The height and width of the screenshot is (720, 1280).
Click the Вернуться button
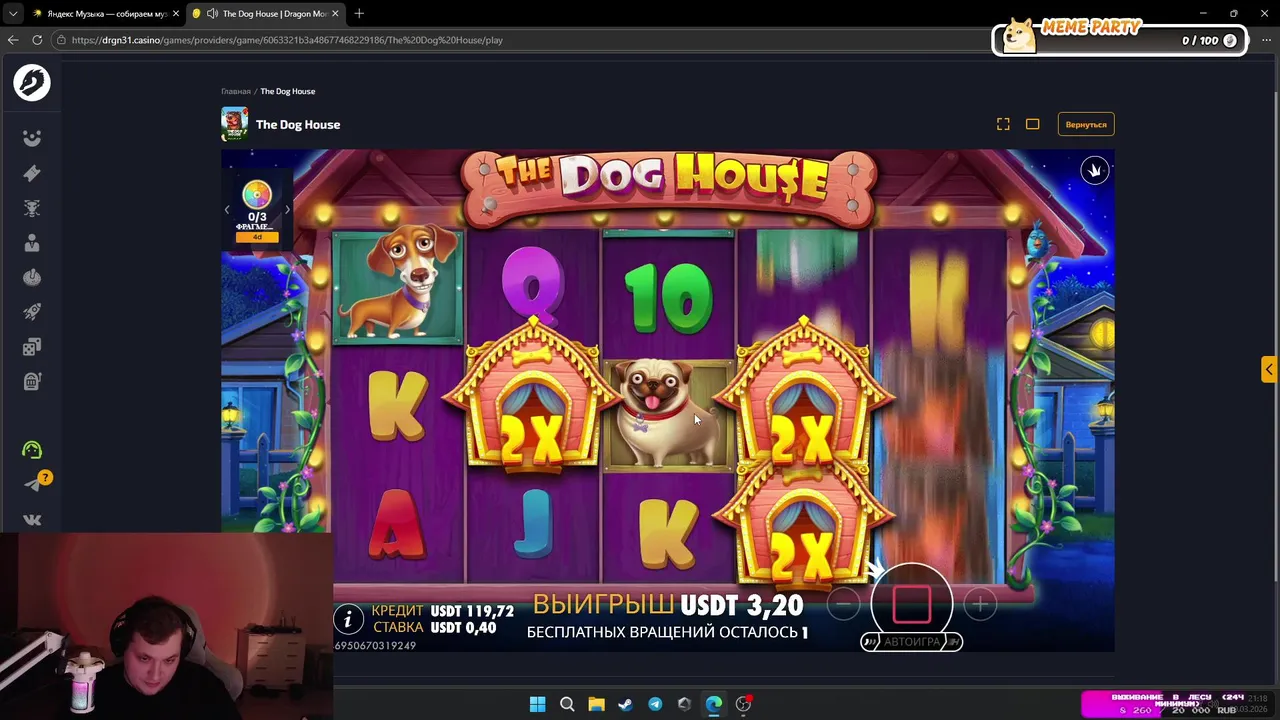tap(1086, 124)
